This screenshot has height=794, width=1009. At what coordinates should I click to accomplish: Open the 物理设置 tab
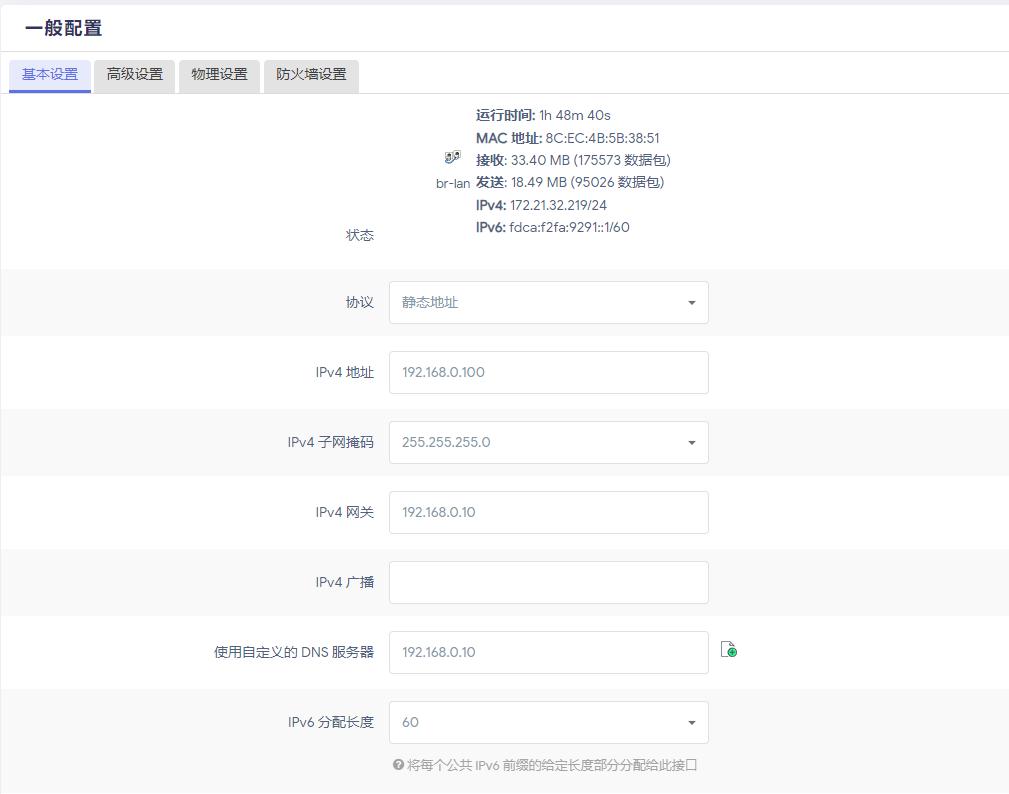[219, 75]
